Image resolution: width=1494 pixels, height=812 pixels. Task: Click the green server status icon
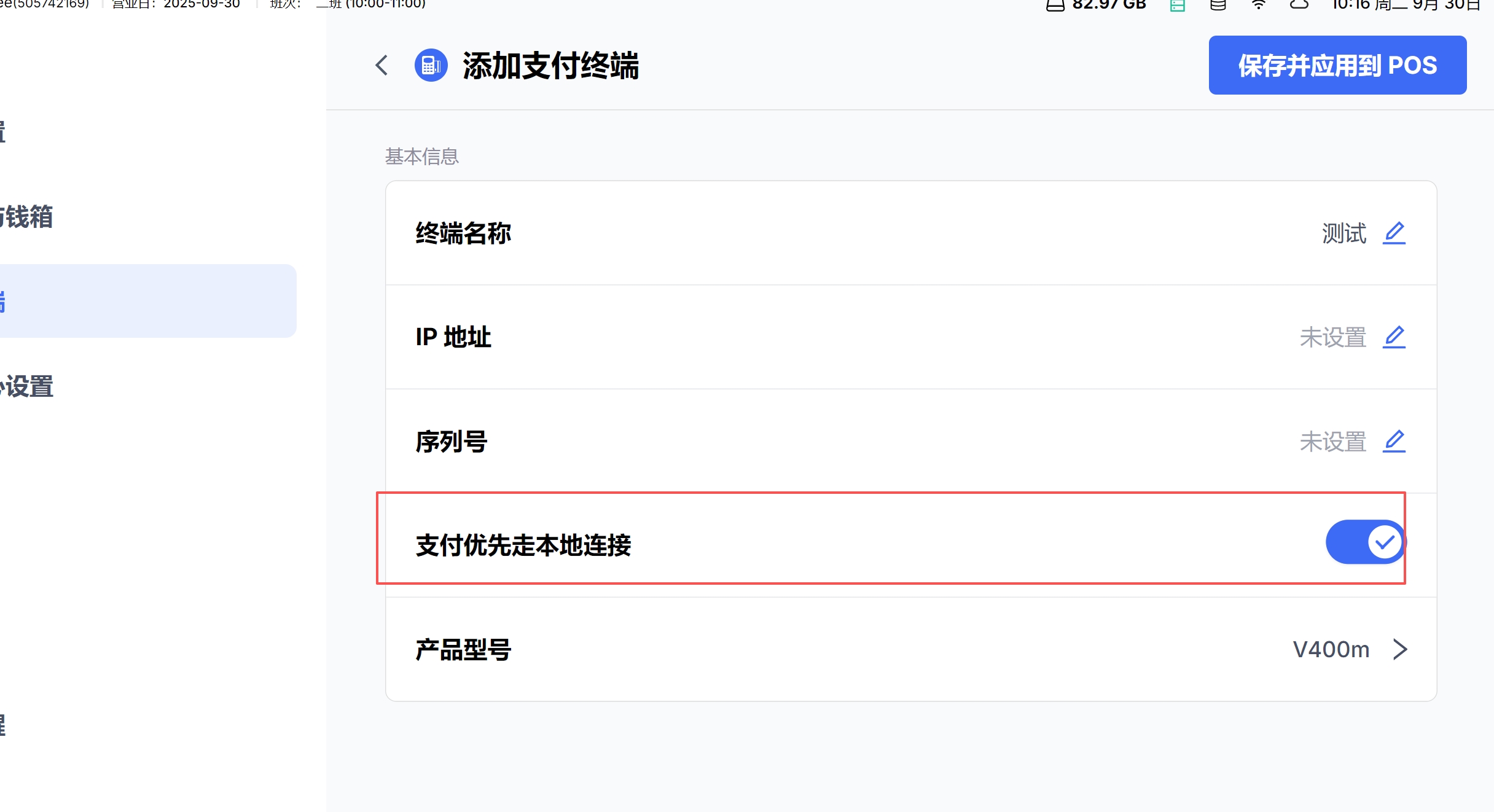pyautogui.click(x=1177, y=6)
